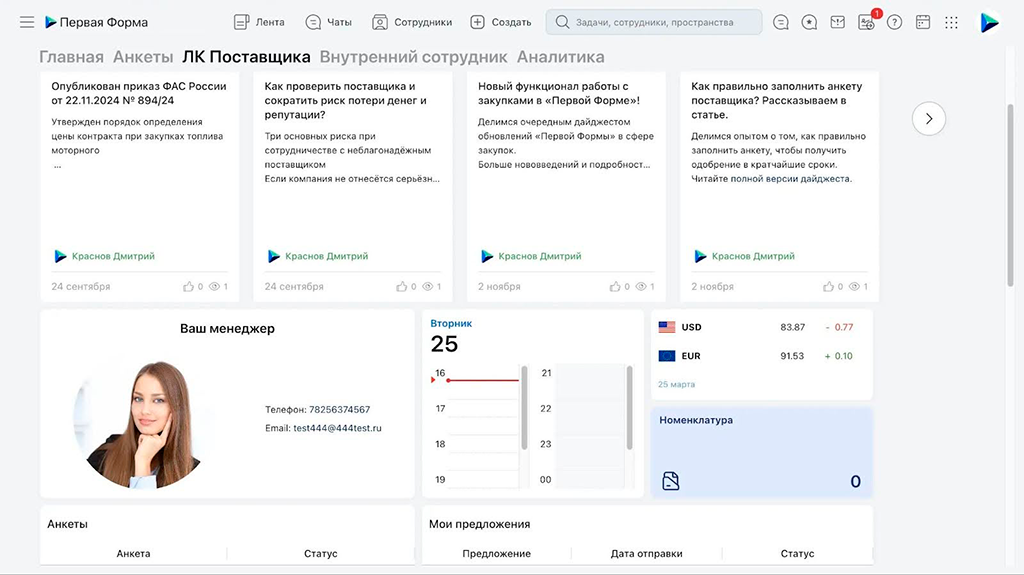Switch to Аналитика tab
The image size is (1024, 575).
coord(560,57)
